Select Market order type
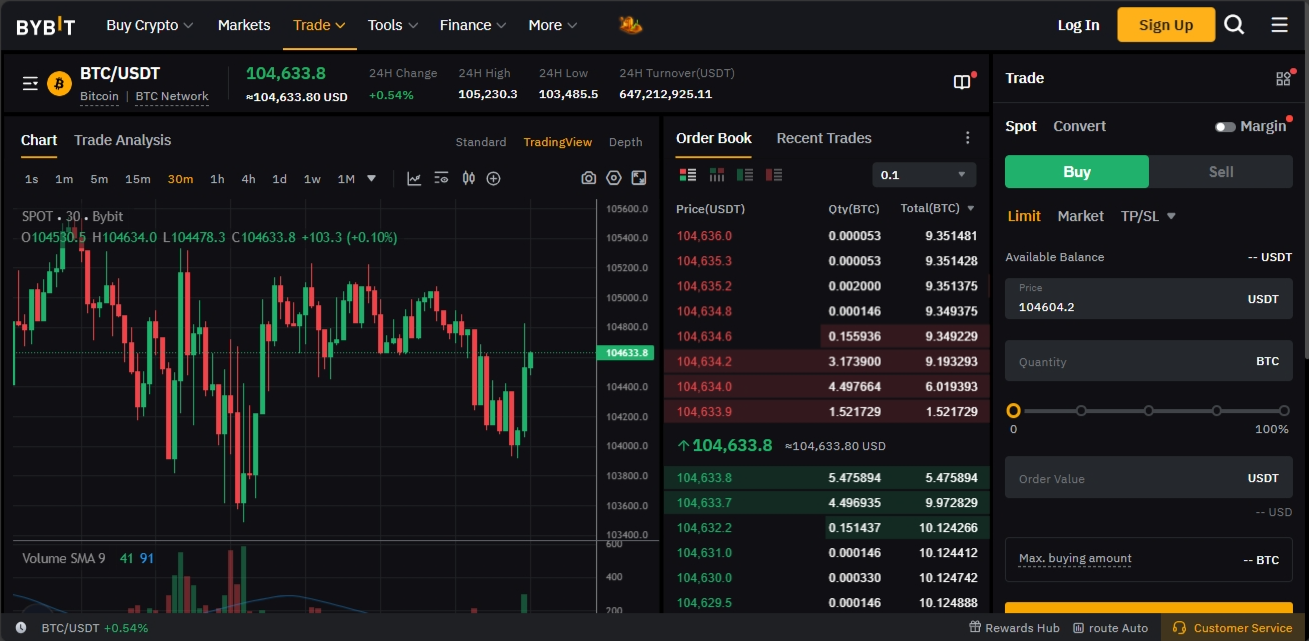Screen dimensions: 1309x641 click(1081, 216)
